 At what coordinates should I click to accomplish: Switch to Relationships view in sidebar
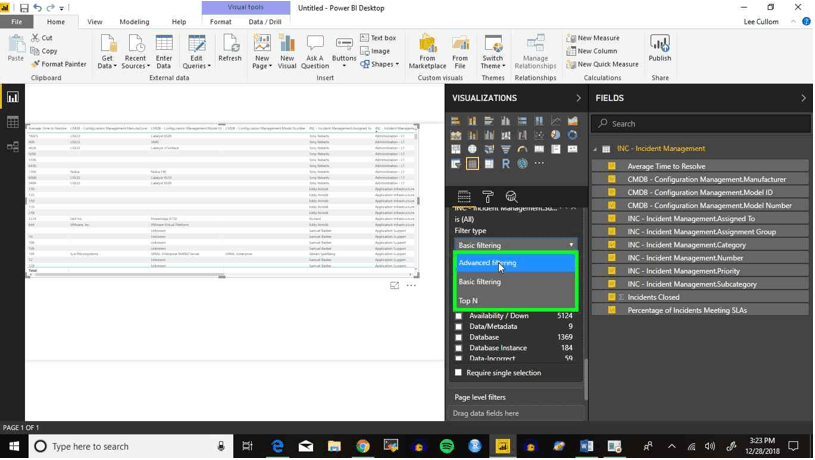[x=12, y=147]
